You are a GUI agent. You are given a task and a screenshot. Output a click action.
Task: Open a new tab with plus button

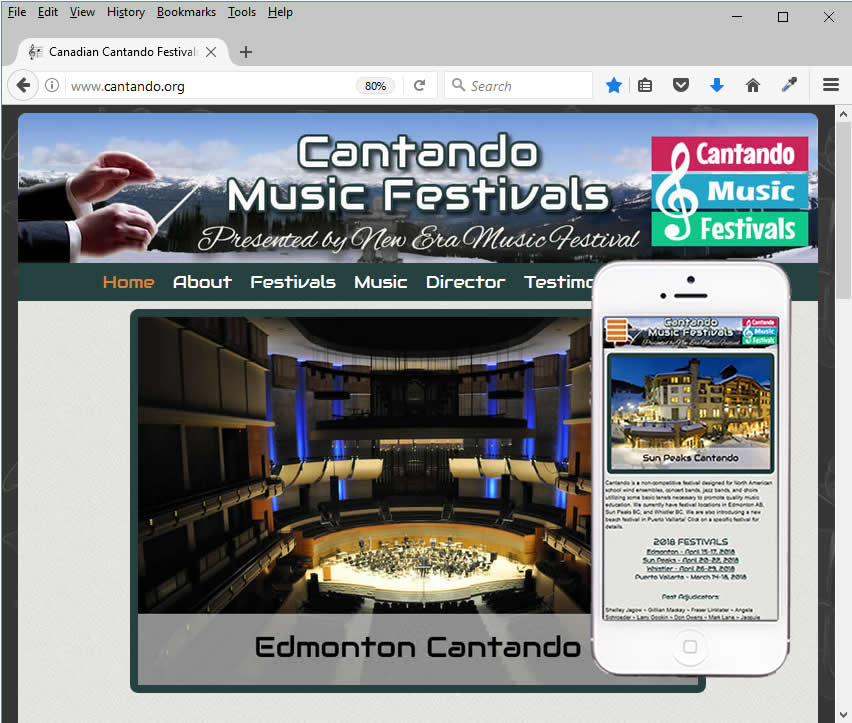[x=246, y=52]
